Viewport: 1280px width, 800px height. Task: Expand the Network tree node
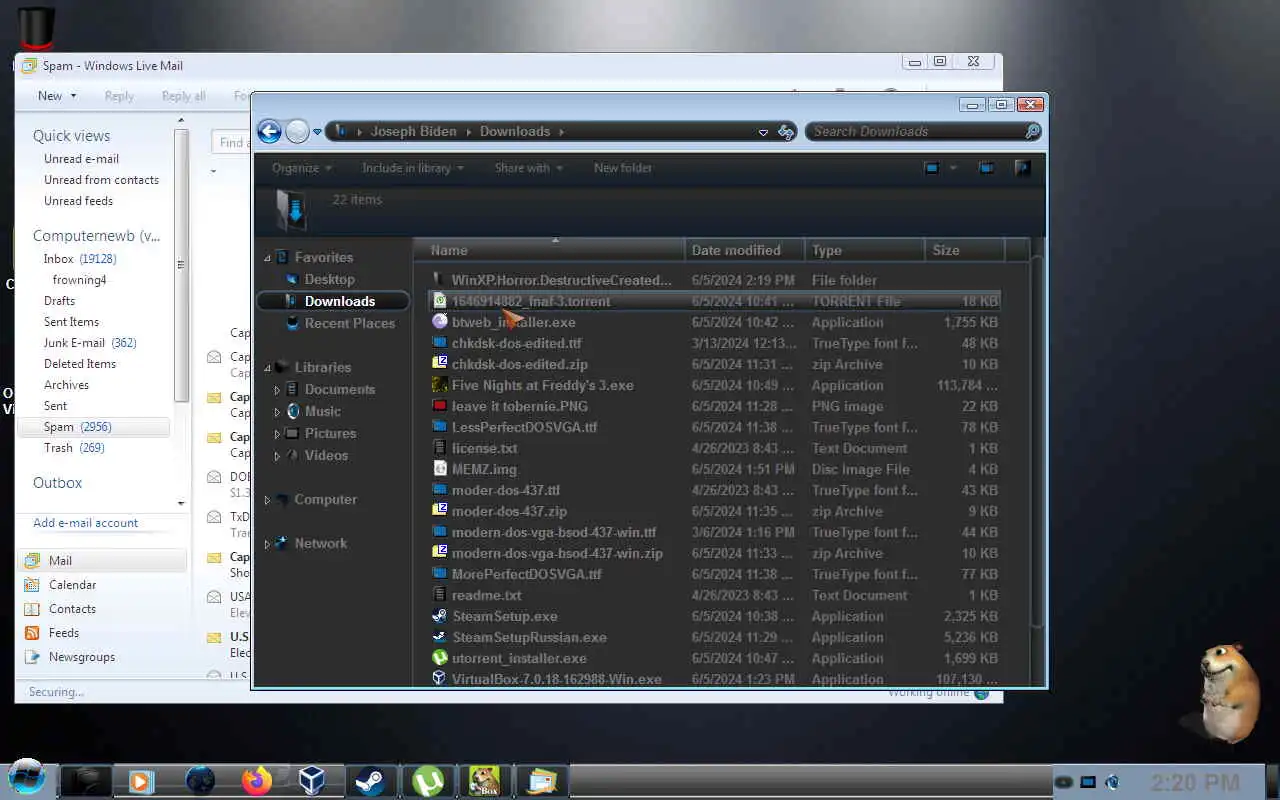tap(267, 544)
